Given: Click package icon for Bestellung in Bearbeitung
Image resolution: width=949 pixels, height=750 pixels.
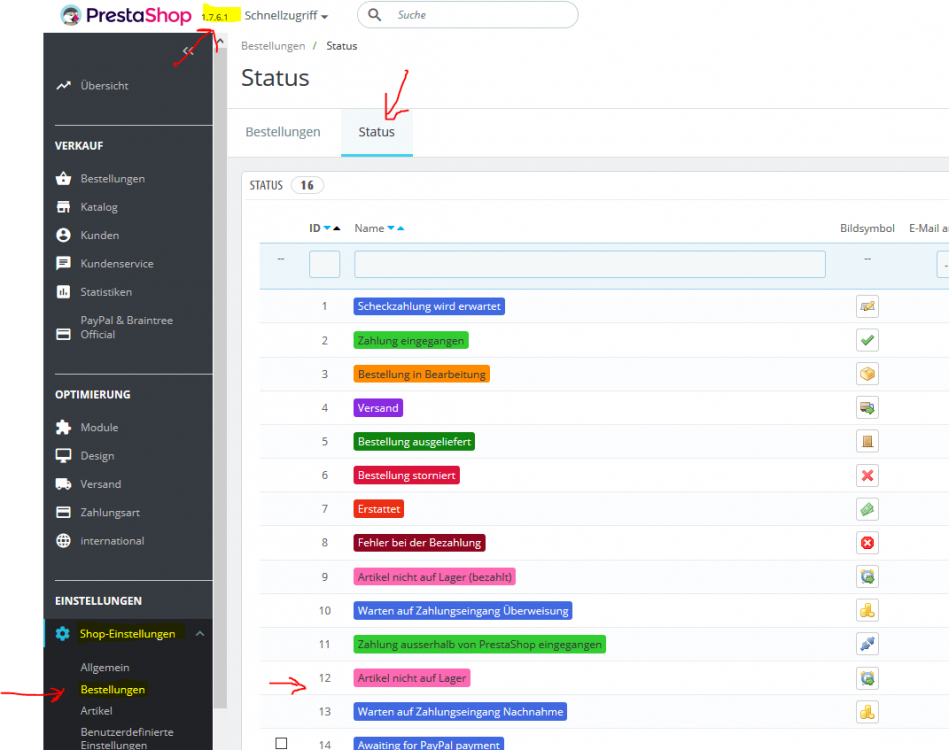Looking at the screenshot, I should click(867, 374).
